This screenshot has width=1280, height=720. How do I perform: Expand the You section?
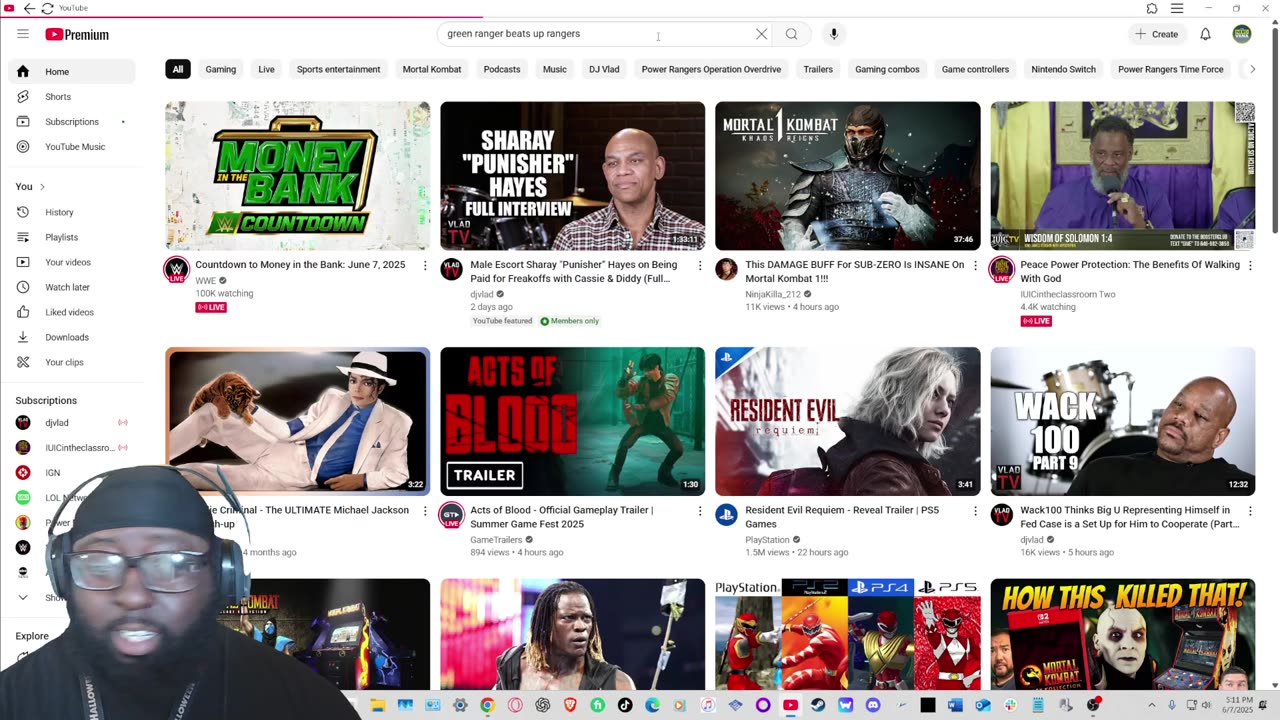point(30,186)
